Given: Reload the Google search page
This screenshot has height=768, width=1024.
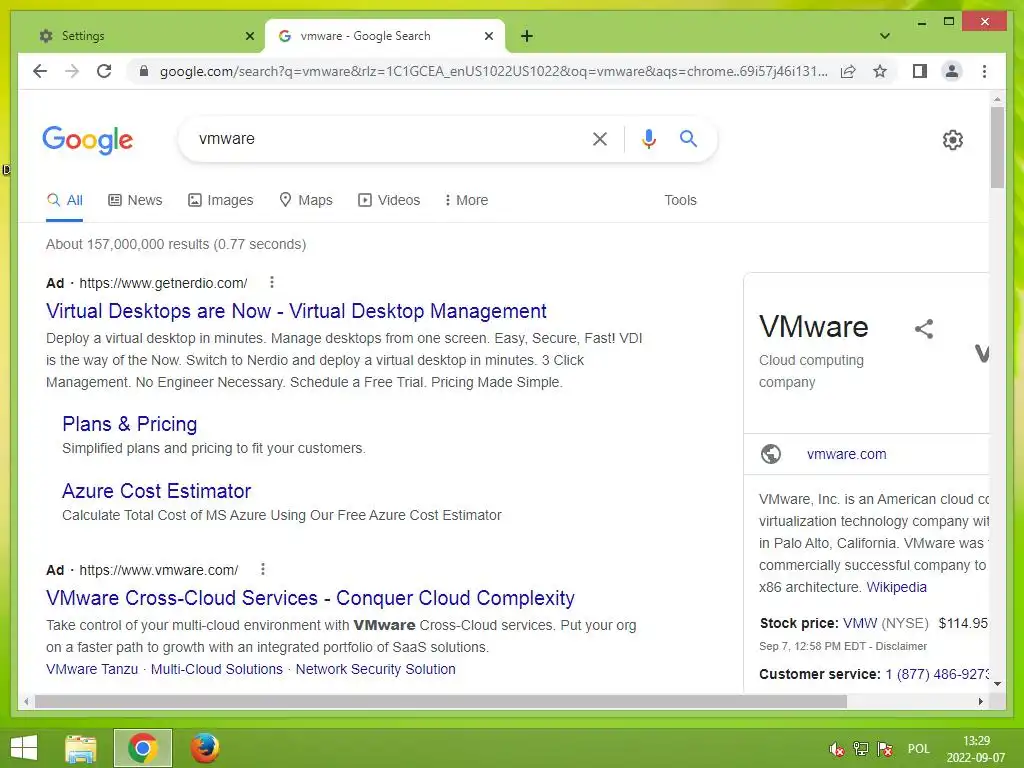Looking at the screenshot, I should [104, 71].
